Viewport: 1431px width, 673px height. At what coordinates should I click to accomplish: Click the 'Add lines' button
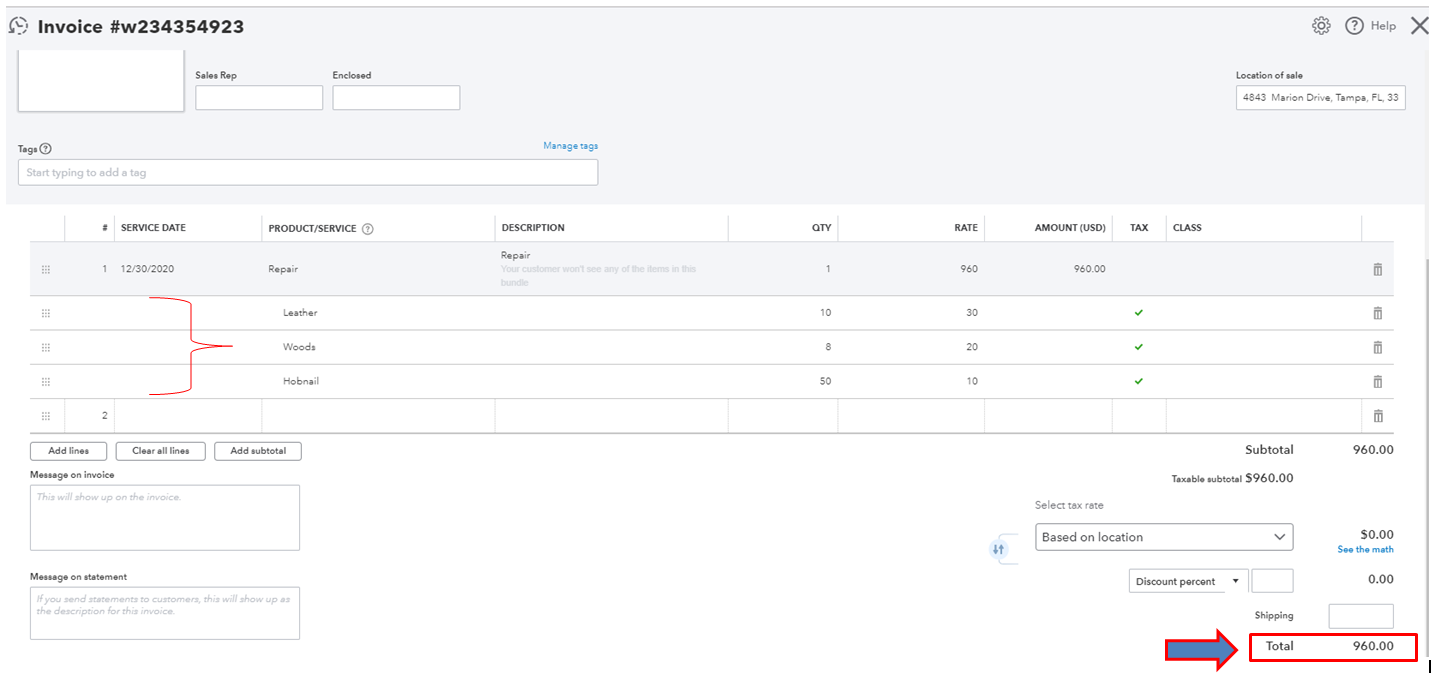(67, 450)
